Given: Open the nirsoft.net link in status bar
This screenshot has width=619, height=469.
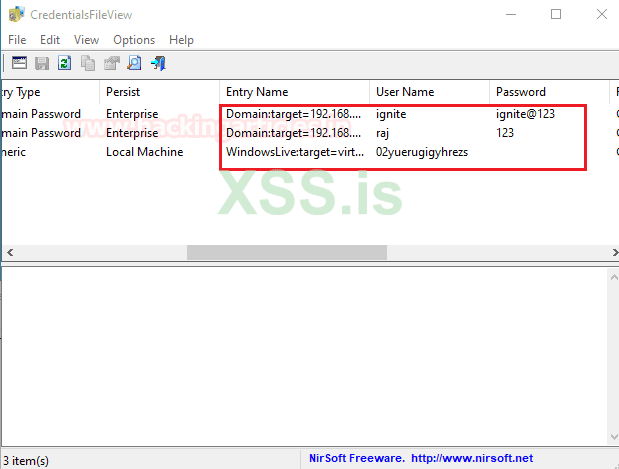Looking at the screenshot, I should tap(472, 458).
